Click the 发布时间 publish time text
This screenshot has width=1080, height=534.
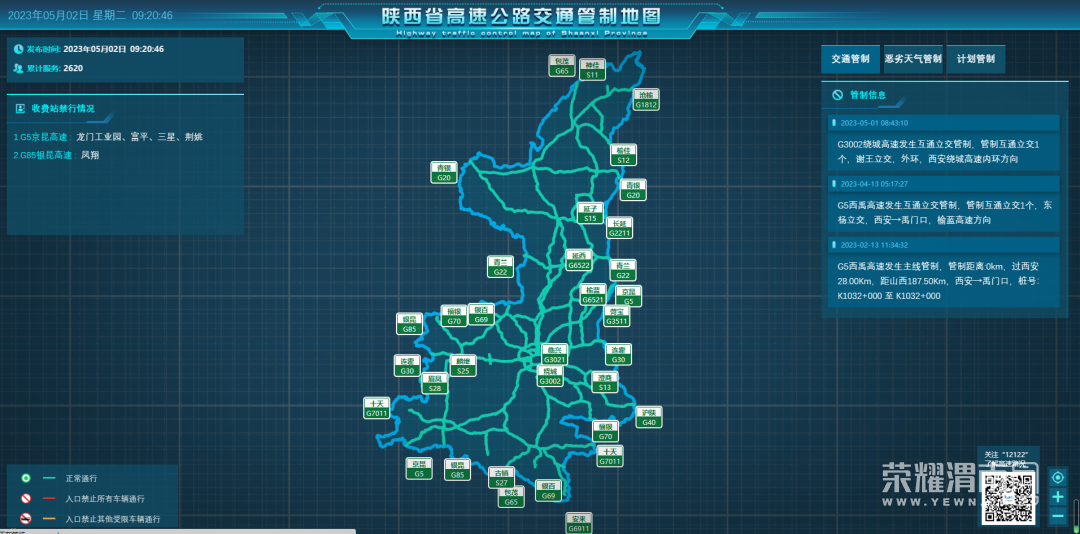95,49
